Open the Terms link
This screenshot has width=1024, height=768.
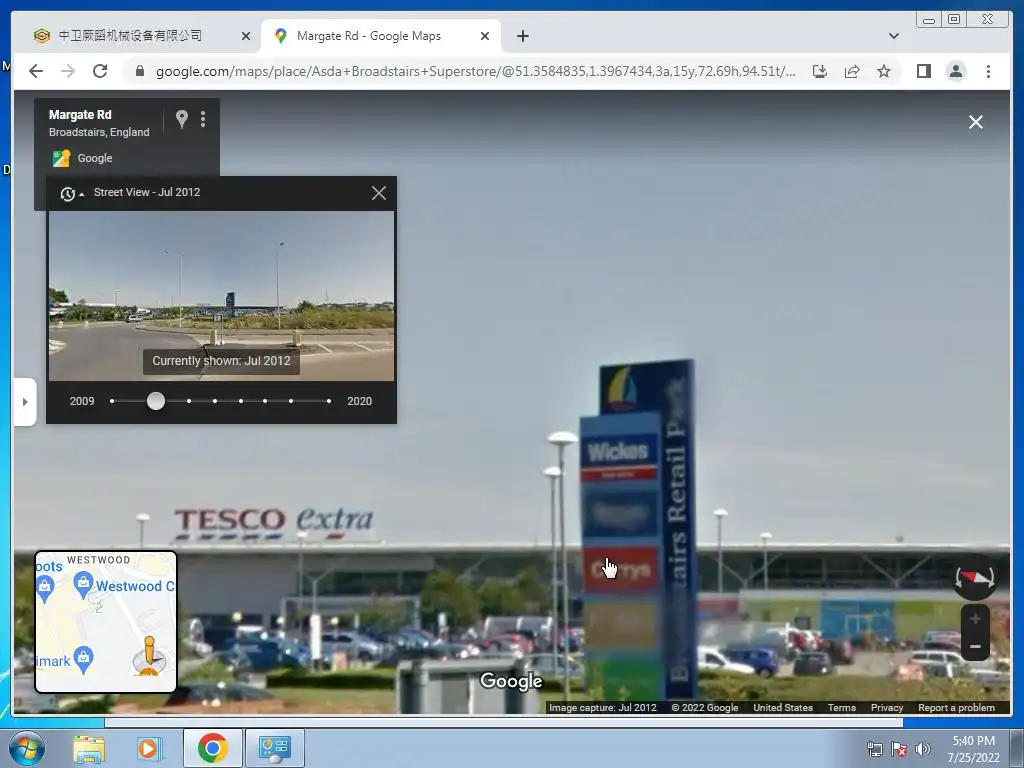[841, 707]
